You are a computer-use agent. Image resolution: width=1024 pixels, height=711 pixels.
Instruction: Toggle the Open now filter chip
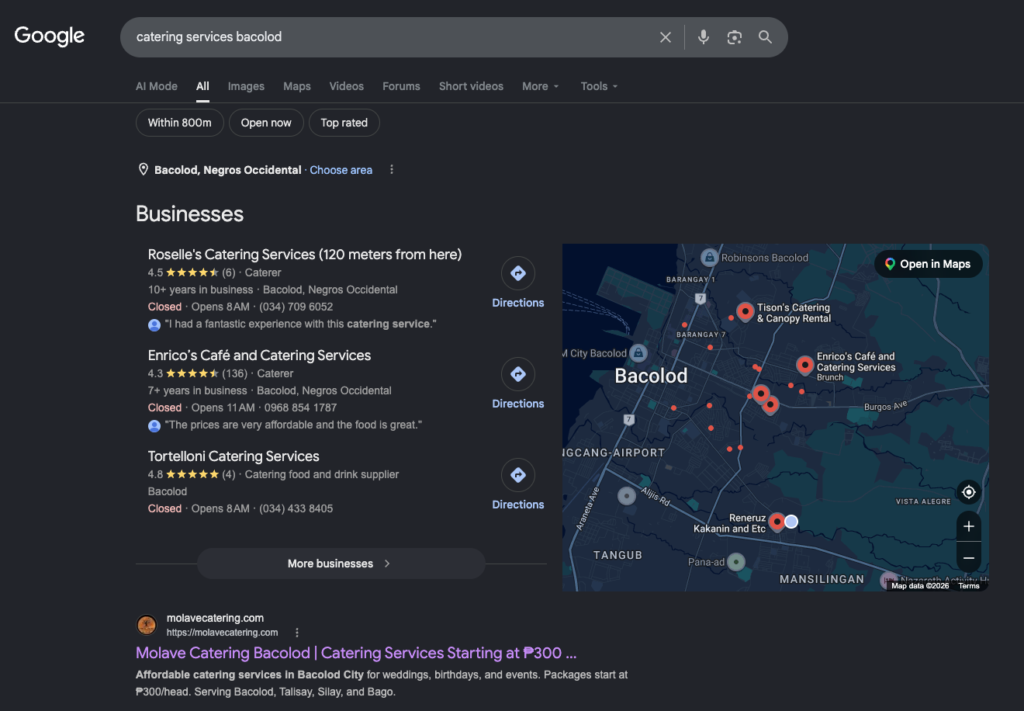point(266,123)
